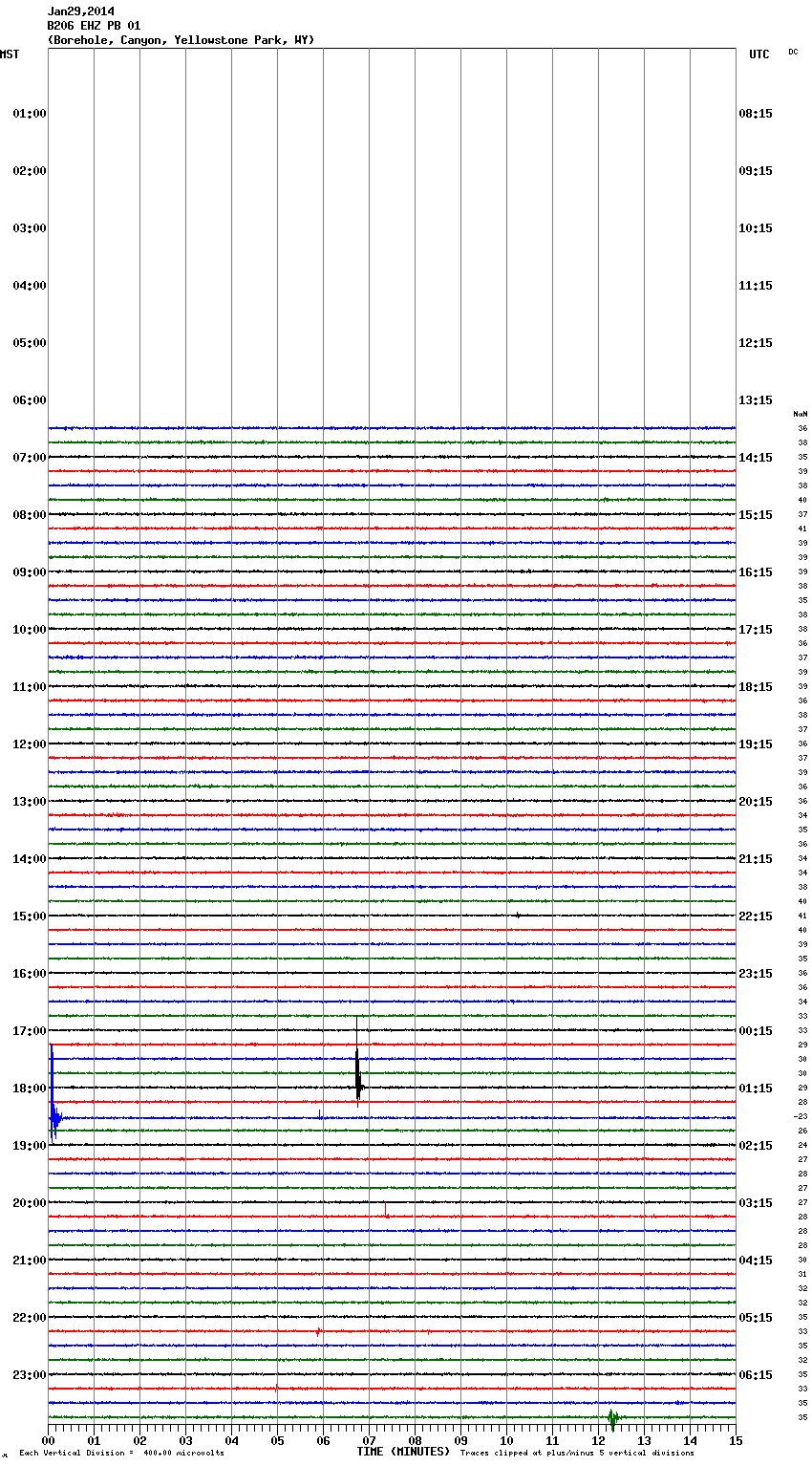Click the noise value "31"
The height and width of the screenshot is (1466, 812).
[x=802, y=1274]
